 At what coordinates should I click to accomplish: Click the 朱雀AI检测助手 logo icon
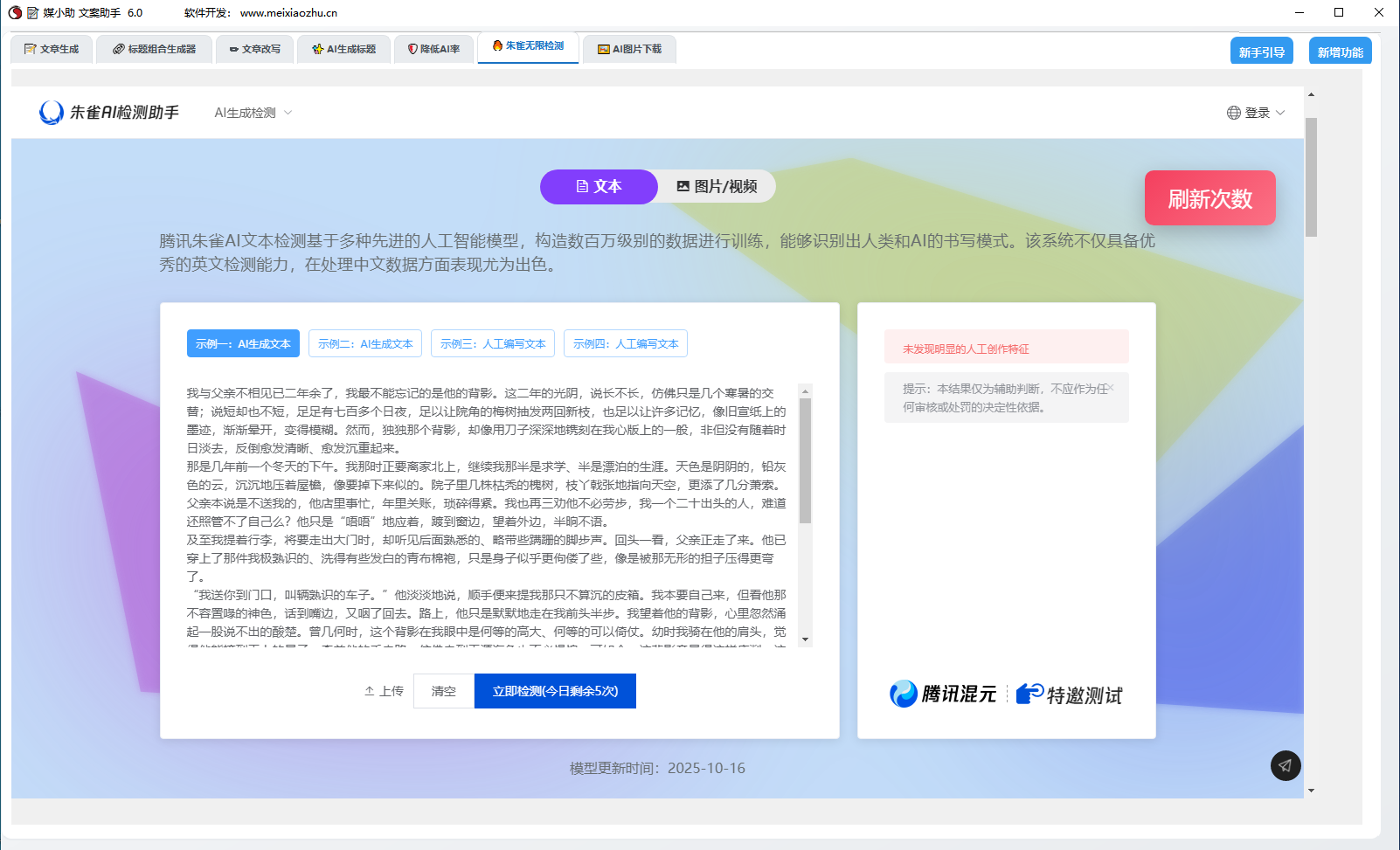tap(52, 113)
